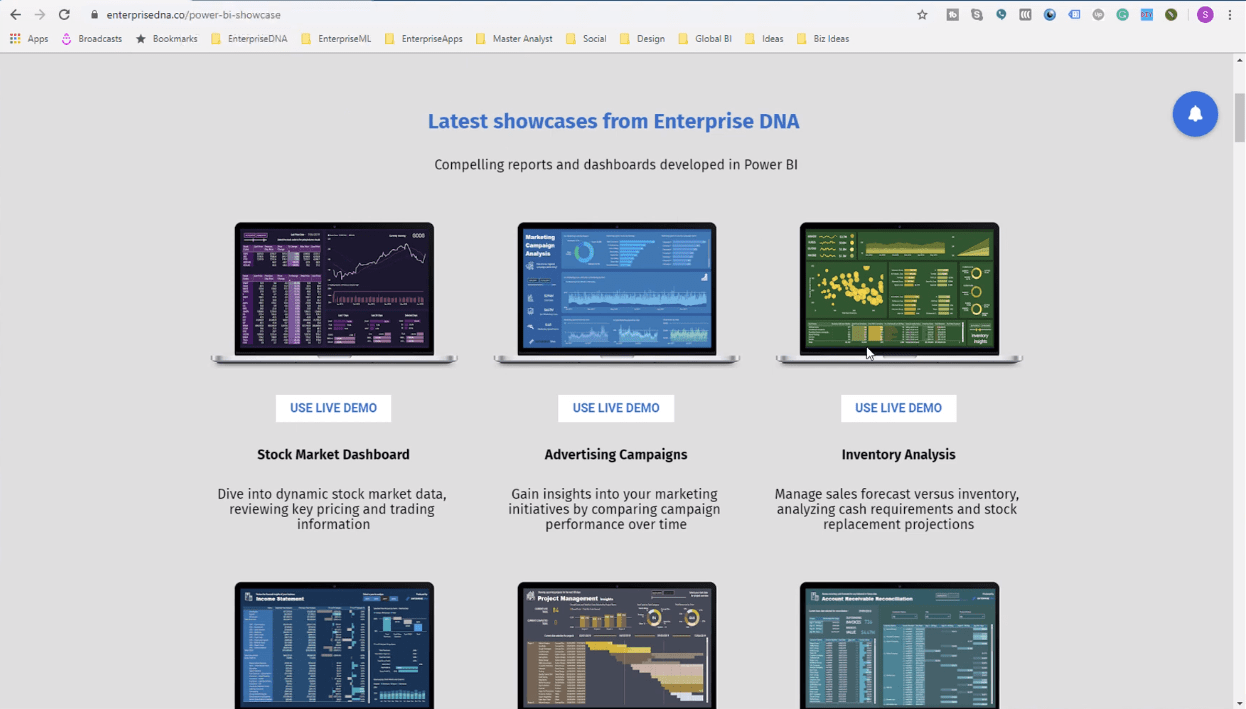Screen dimensions: 1246x709
Task: Open the Inventory Analysis laptop thumbnail
Action: (899, 293)
